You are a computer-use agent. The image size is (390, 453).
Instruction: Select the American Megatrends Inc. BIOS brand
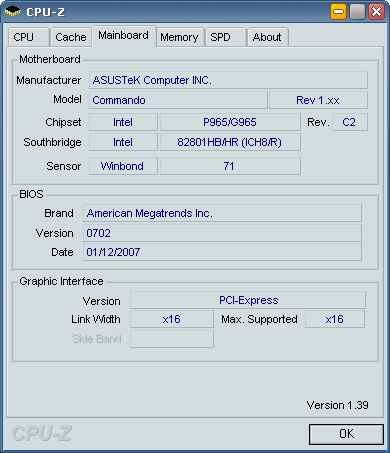[222, 213]
